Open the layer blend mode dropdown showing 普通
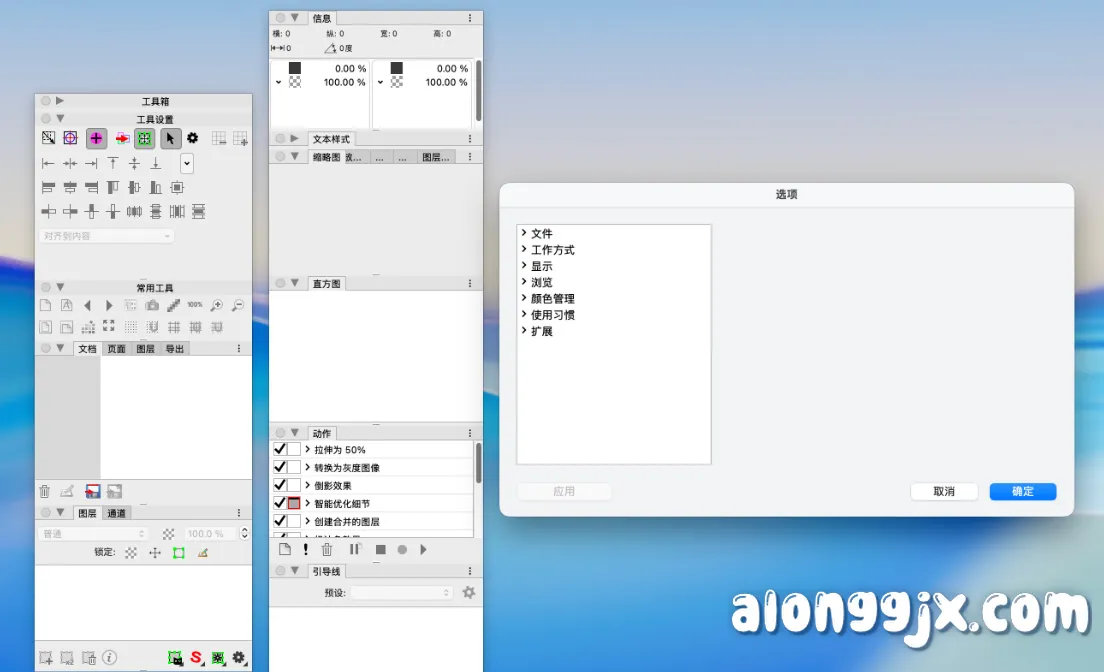 point(92,534)
